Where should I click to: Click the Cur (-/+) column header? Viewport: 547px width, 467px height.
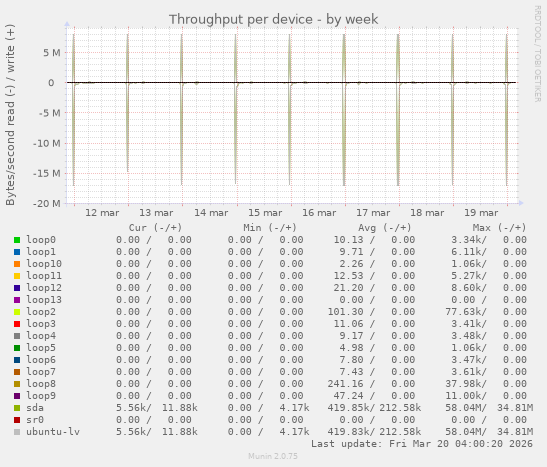pos(156,228)
